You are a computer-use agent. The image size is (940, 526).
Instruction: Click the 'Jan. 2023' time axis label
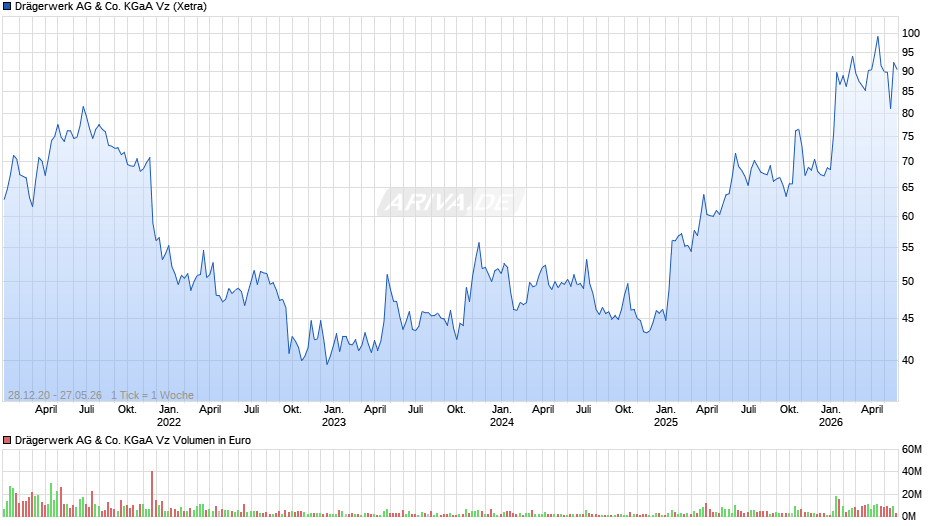pyautogui.click(x=333, y=416)
